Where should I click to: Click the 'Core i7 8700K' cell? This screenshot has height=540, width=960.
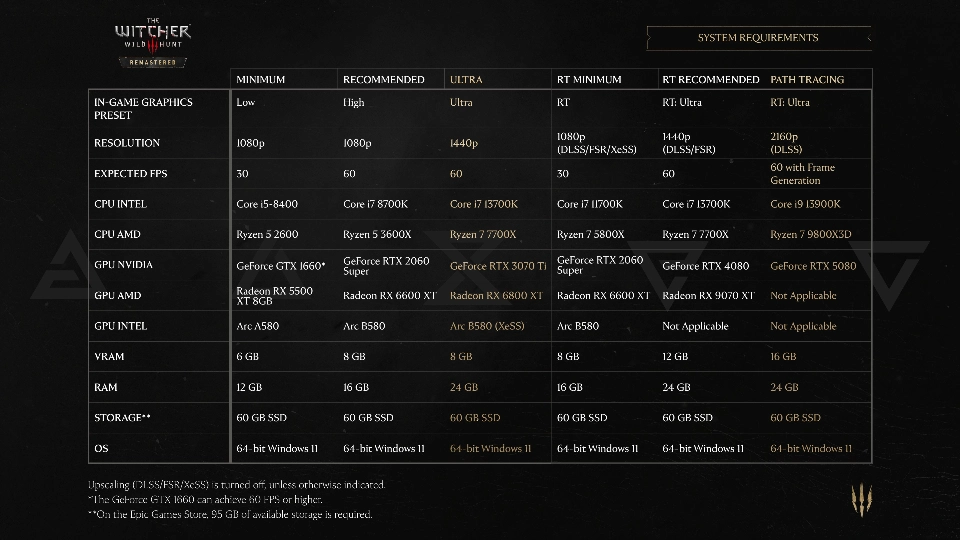pos(375,204)
